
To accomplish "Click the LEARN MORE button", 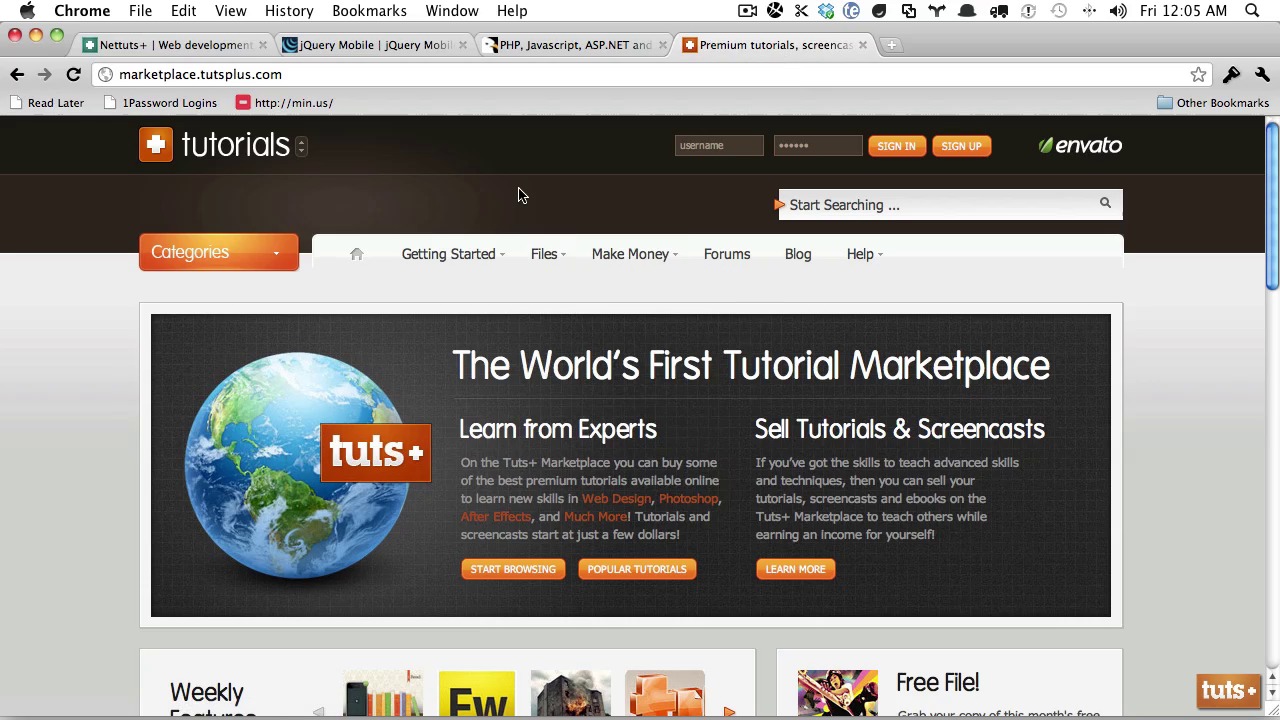I will click(x=795, y=569).
